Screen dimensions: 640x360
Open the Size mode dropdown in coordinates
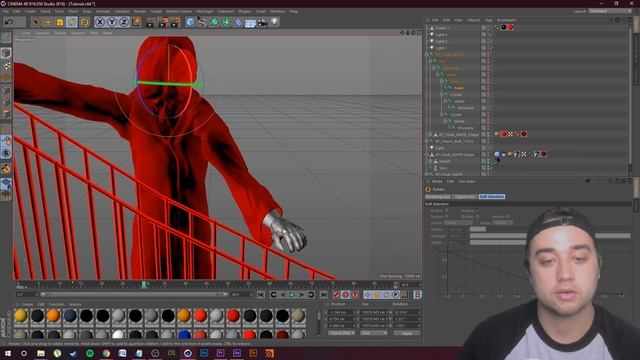tap(373, 333)
